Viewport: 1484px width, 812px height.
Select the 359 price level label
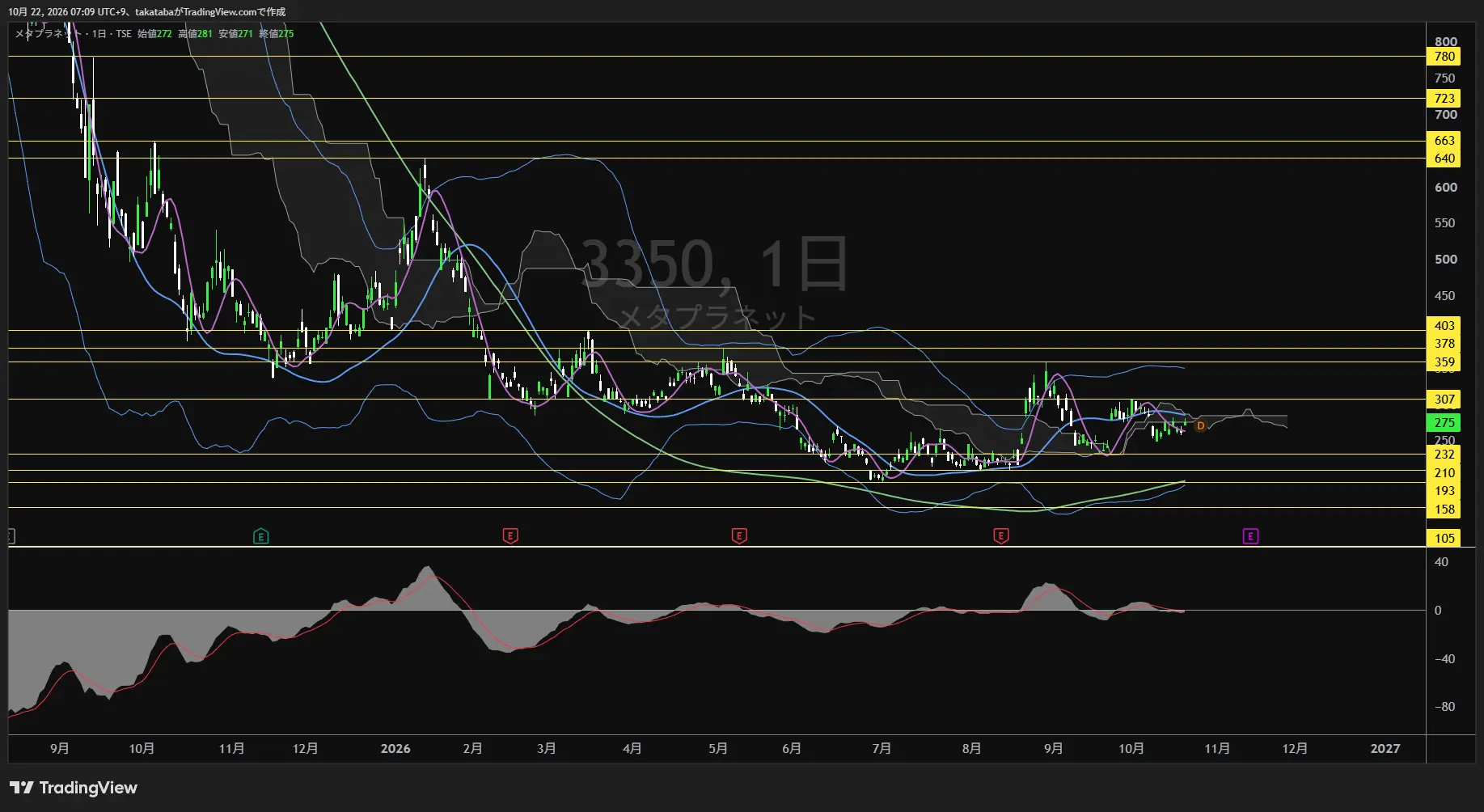coord(1444,362)
